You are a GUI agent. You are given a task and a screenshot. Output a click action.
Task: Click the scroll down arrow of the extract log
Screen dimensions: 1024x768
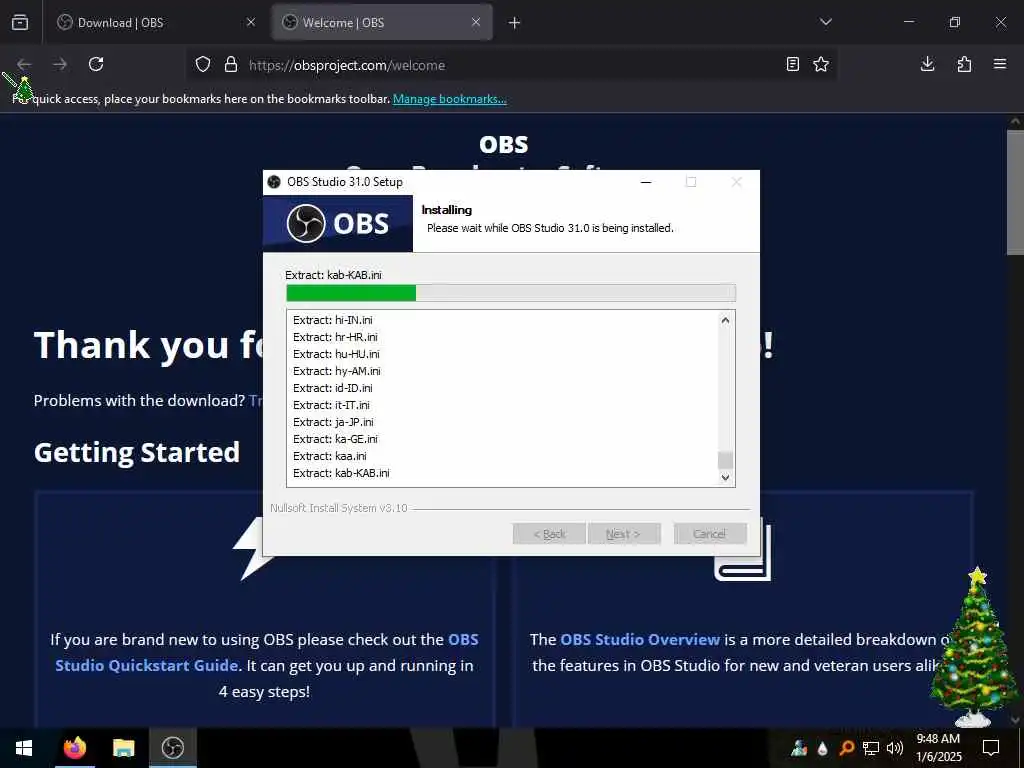(725, 477)
